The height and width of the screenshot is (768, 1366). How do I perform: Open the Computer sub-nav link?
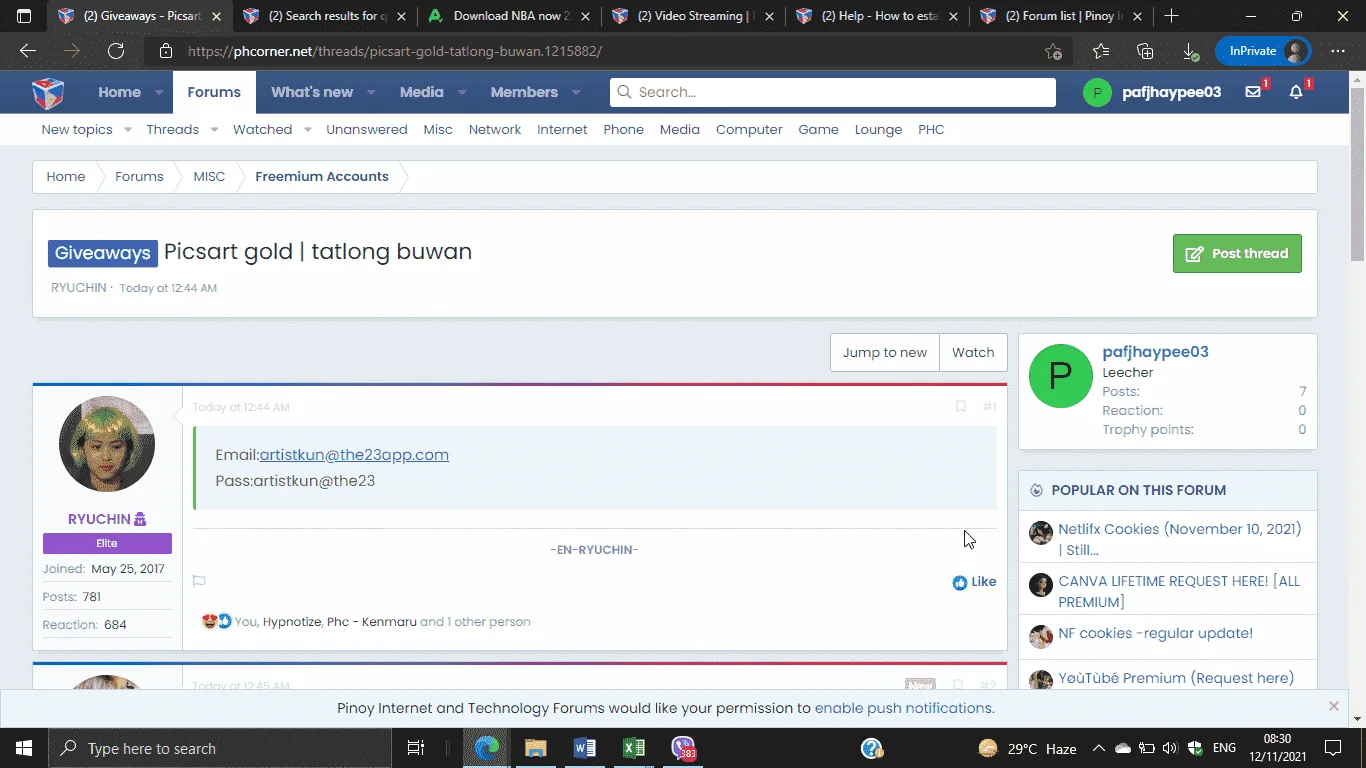pyautogui.click(x=749, y=130)
